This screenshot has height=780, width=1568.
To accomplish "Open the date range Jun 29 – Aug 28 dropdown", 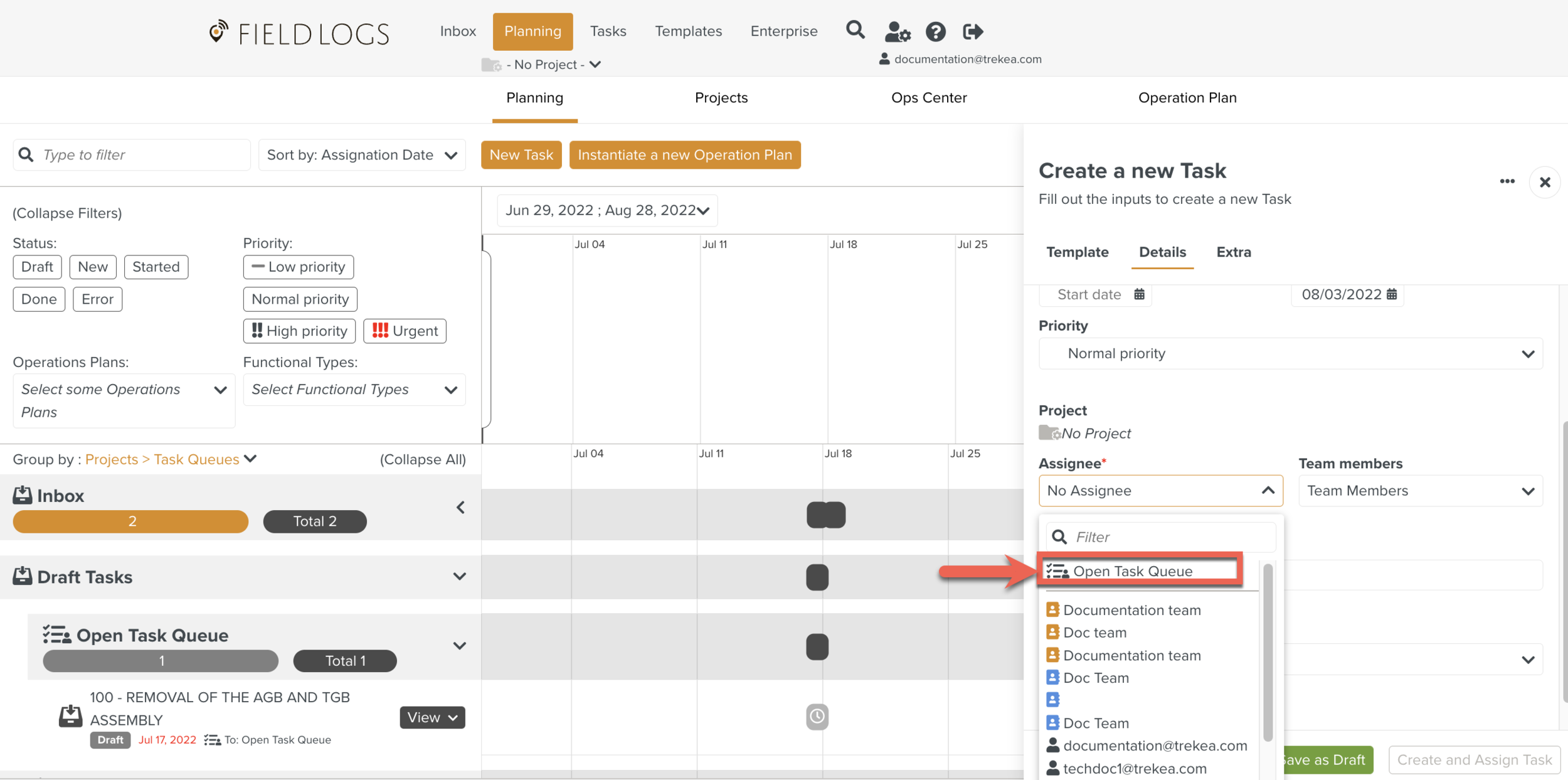I will 607,210.
